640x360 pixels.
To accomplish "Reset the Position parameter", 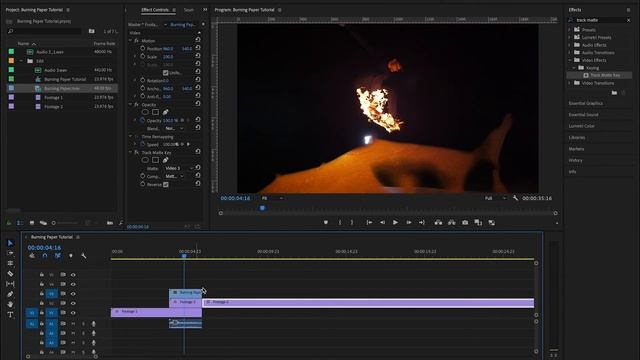I will (x=198, y=48).
